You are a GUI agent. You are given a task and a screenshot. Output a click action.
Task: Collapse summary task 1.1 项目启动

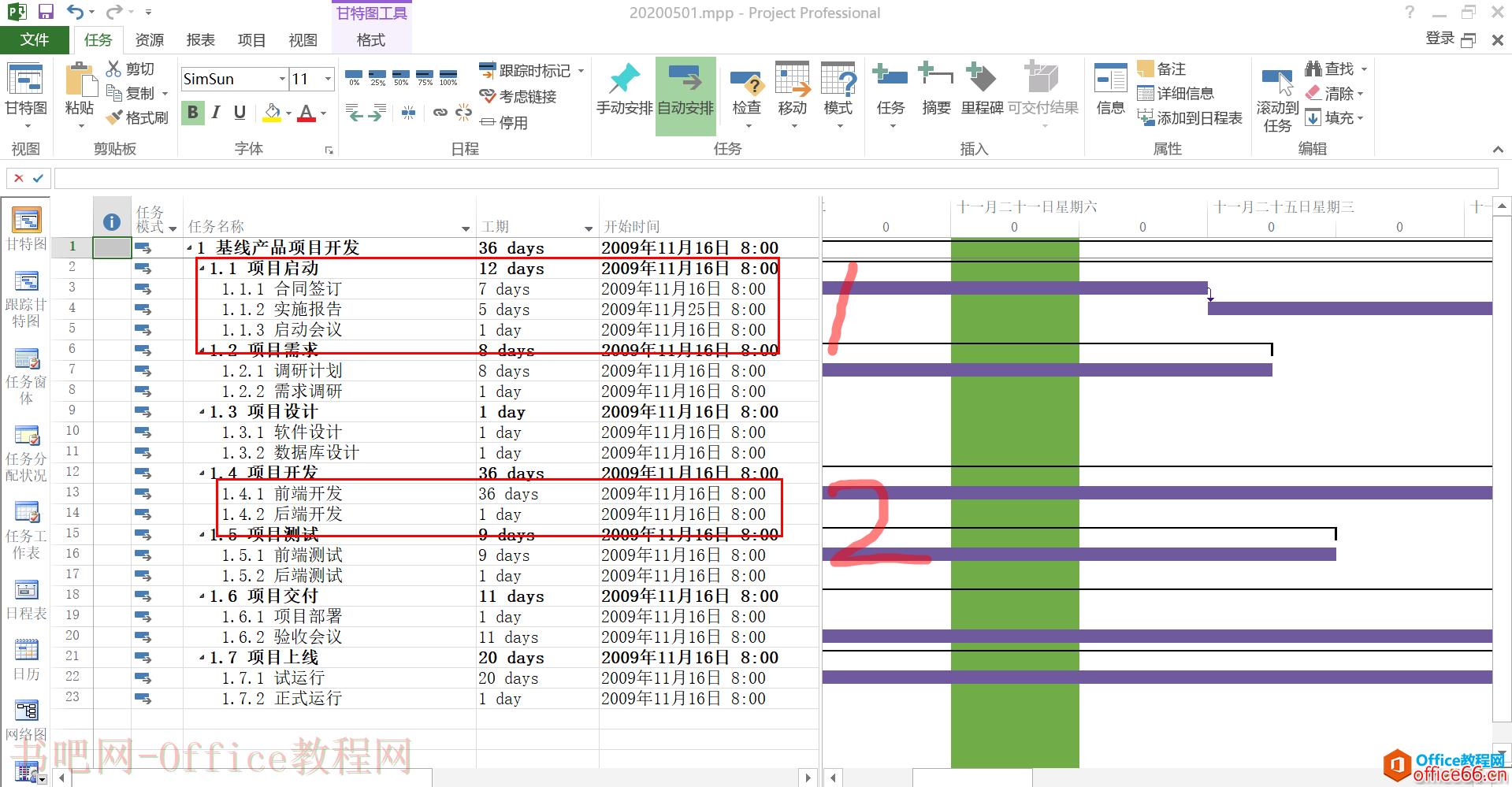coord(202,269)
